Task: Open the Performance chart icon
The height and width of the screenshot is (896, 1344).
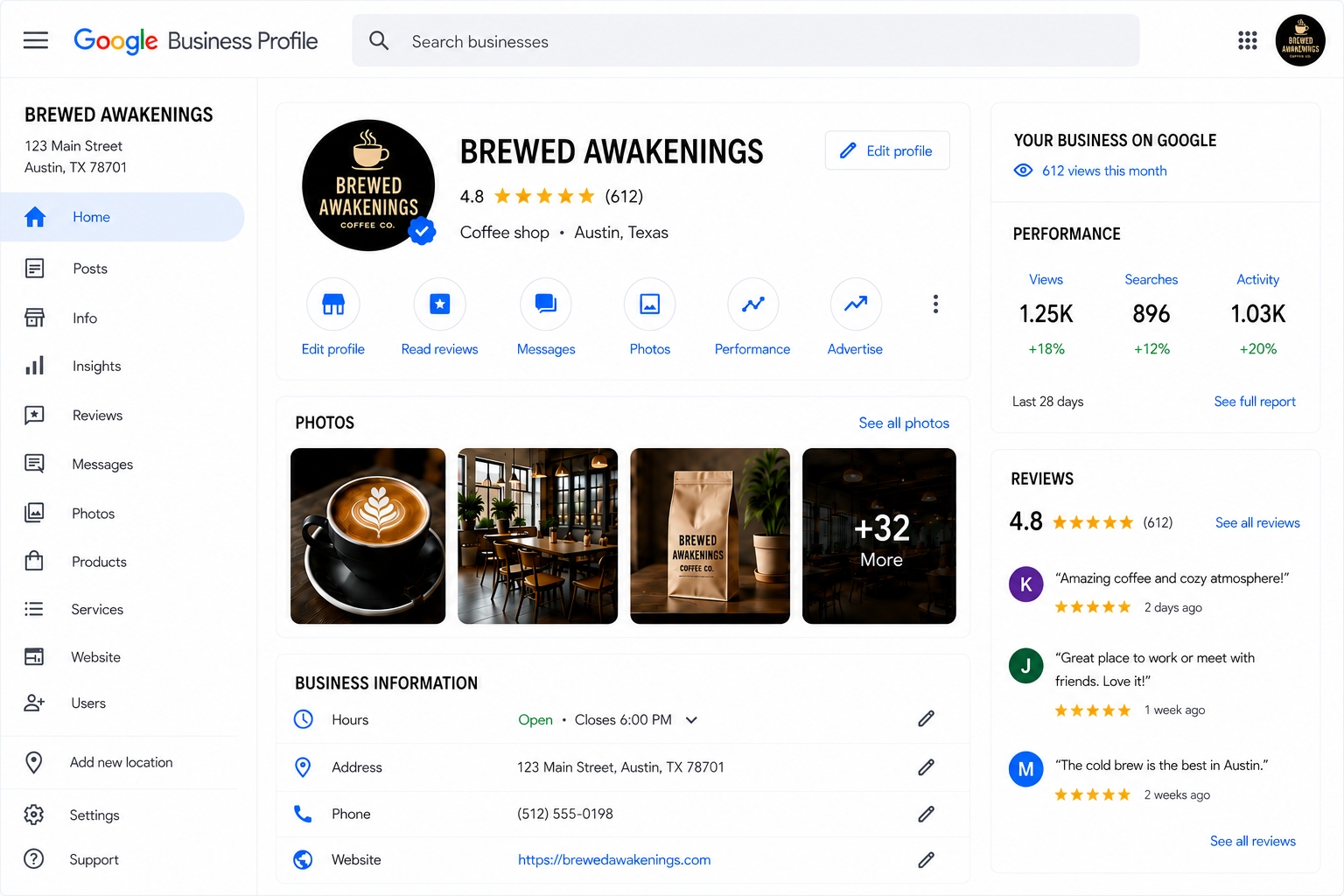Action: click(752, 304)
